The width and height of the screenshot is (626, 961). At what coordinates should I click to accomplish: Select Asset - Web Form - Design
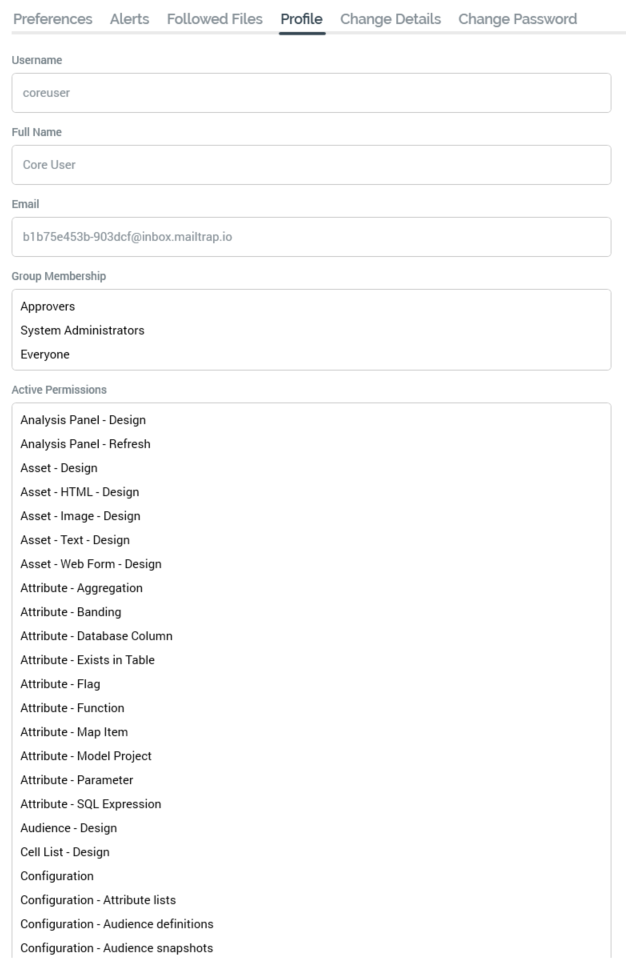pyautogui.click(x=91, y=564)
